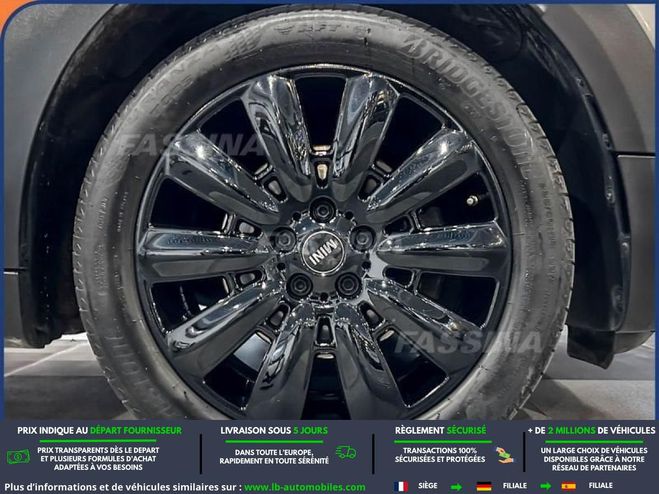
Task: Click 'FILIALE' label next to Spanish flag
Action: (x=601, y=486)
